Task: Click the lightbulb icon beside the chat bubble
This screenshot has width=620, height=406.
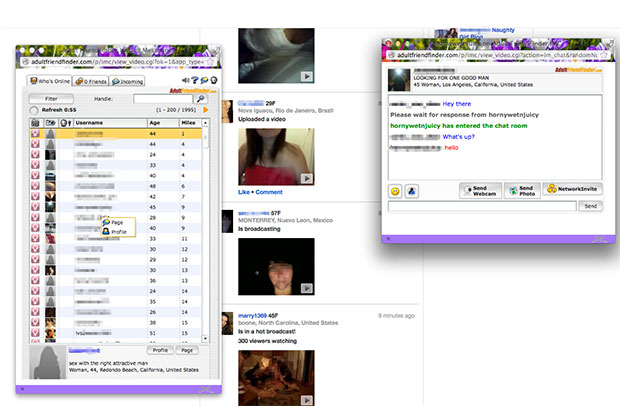Action: coord(214,80)
